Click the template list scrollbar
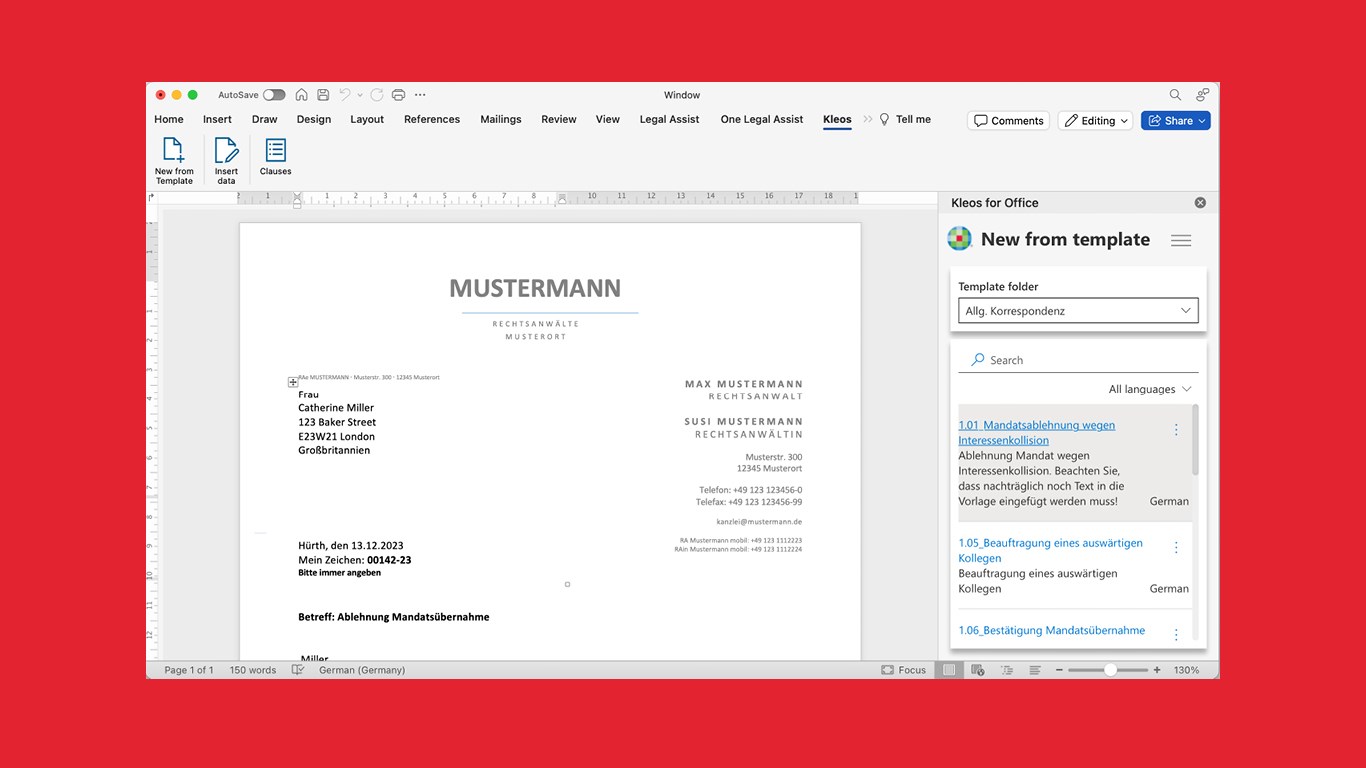 1195,440
